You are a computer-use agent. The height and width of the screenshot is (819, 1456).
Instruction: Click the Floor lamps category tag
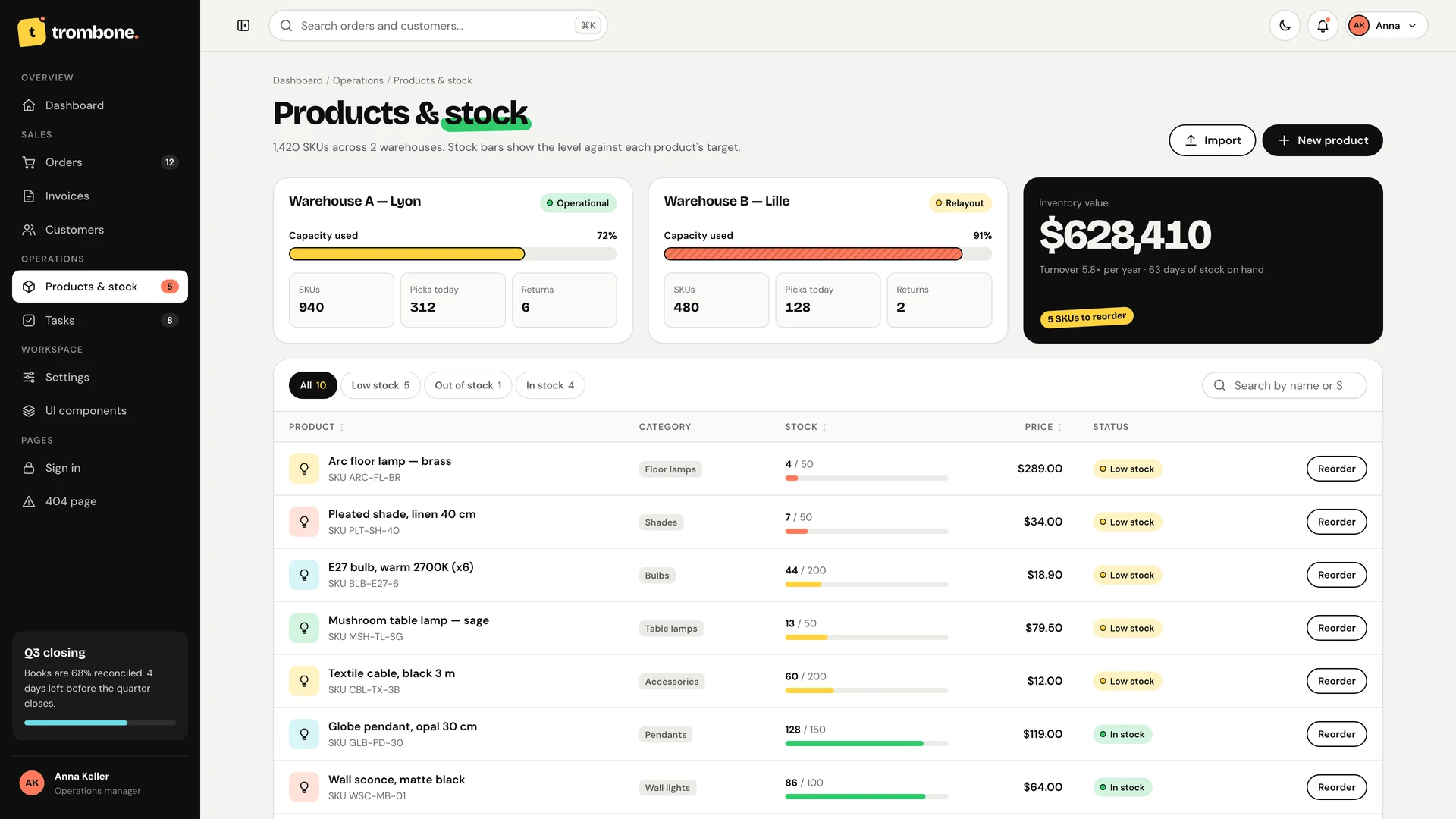pyautogui.click(x=670, y=469)
